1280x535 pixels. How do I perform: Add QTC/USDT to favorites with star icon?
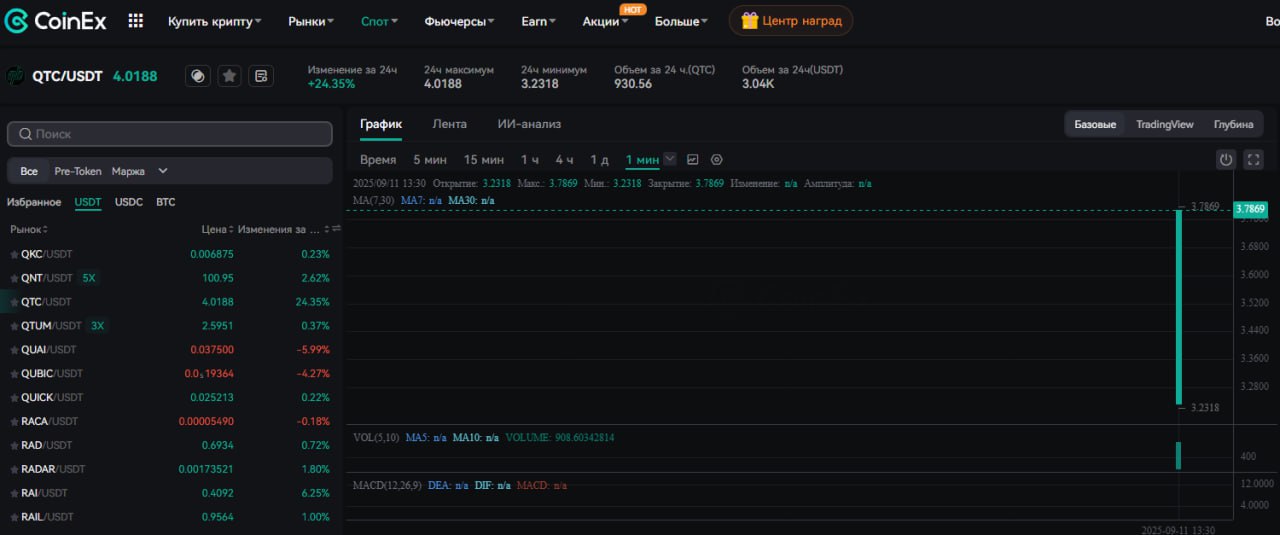[x=230, y=76]
